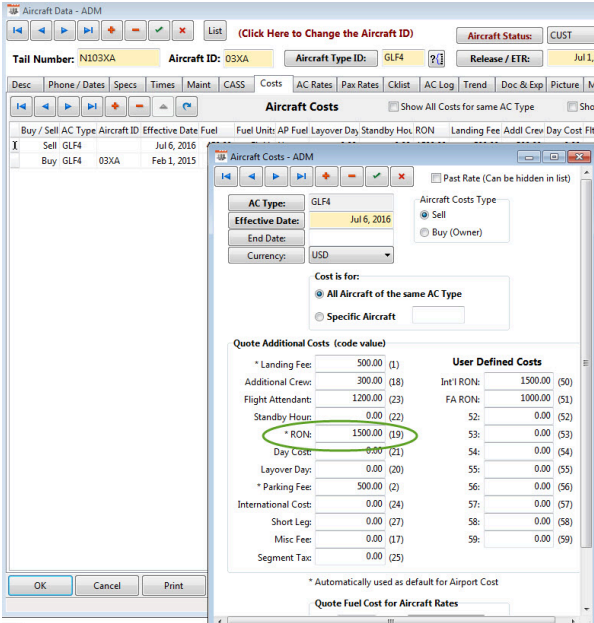Viewport: 594px width, 623px height.
Task: Click the gray up-triangle icon in Costs toolbar
Action: [163, 106]
